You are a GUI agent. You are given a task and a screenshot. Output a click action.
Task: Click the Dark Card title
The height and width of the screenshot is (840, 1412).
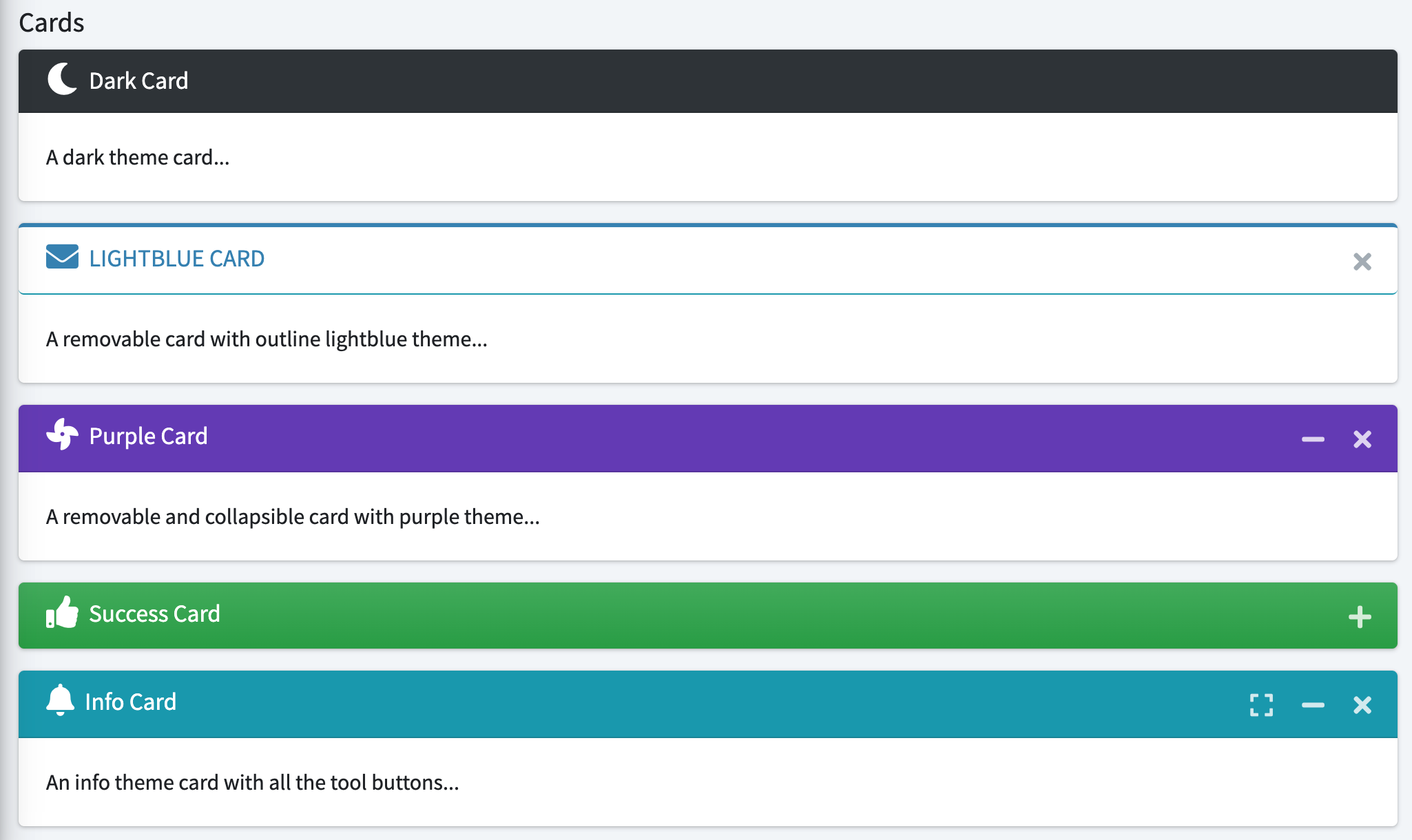click(138, 81)
